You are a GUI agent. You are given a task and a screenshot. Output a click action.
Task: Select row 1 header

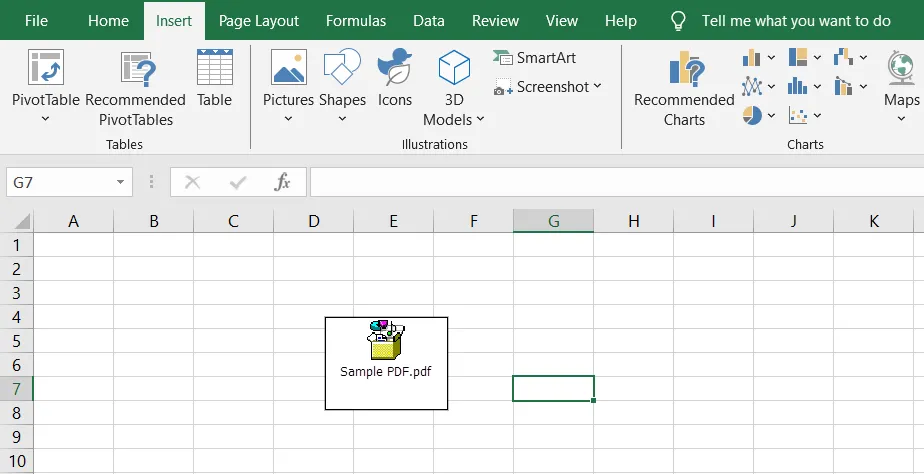click(16, 245)
